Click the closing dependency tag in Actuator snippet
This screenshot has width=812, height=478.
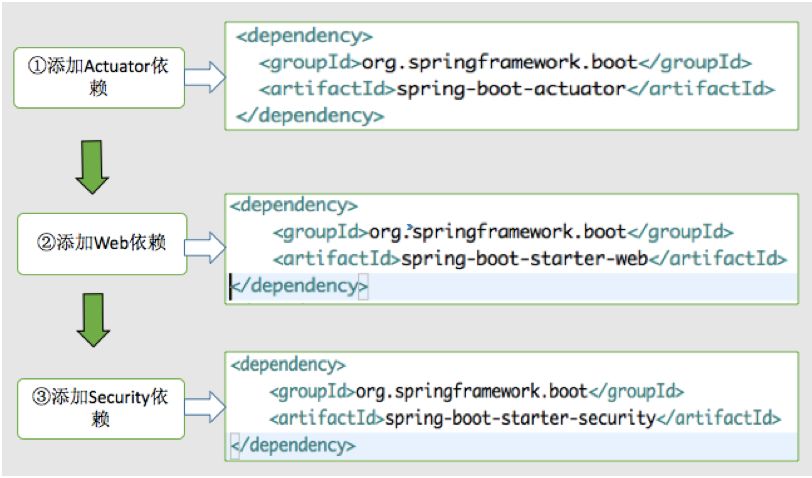coord(310,115)
